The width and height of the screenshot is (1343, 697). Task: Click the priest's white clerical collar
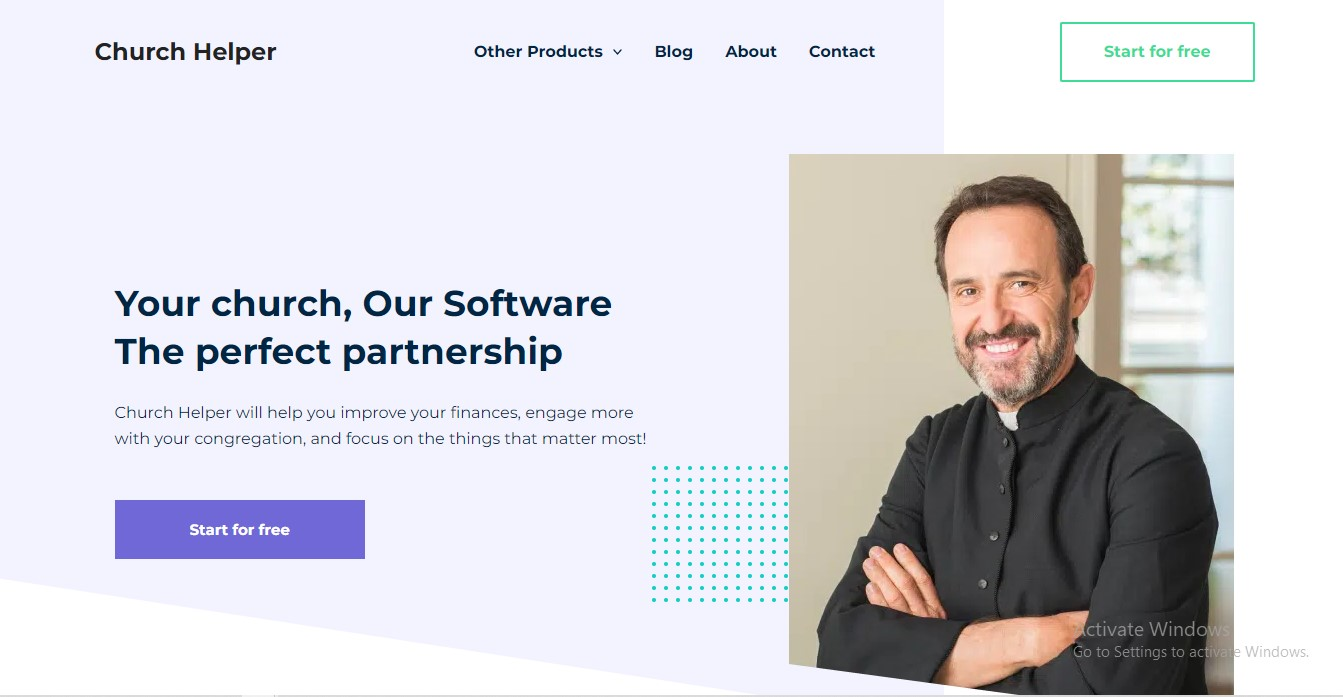coord(1009,420)
